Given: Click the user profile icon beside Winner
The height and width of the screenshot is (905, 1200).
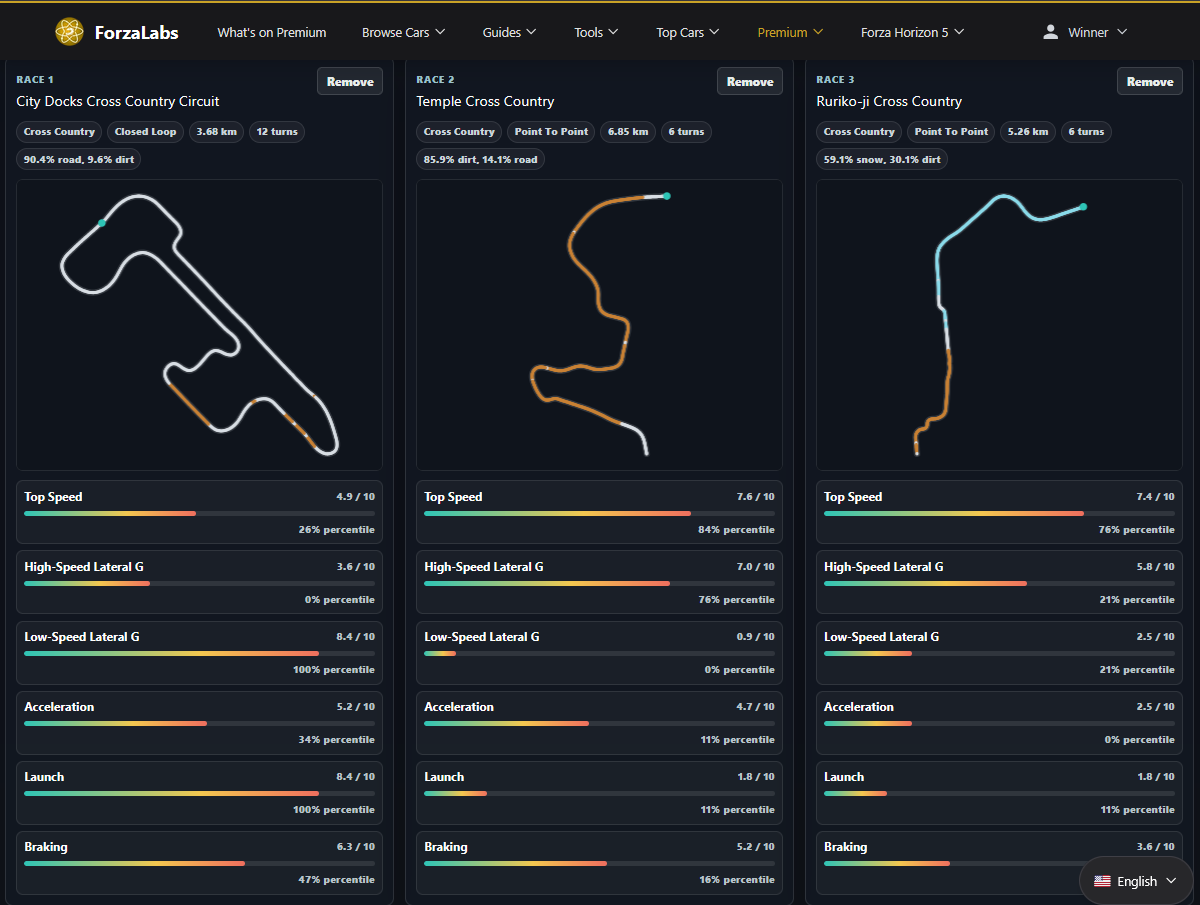Looking at the screenshot, I should tap(1050, 32).
